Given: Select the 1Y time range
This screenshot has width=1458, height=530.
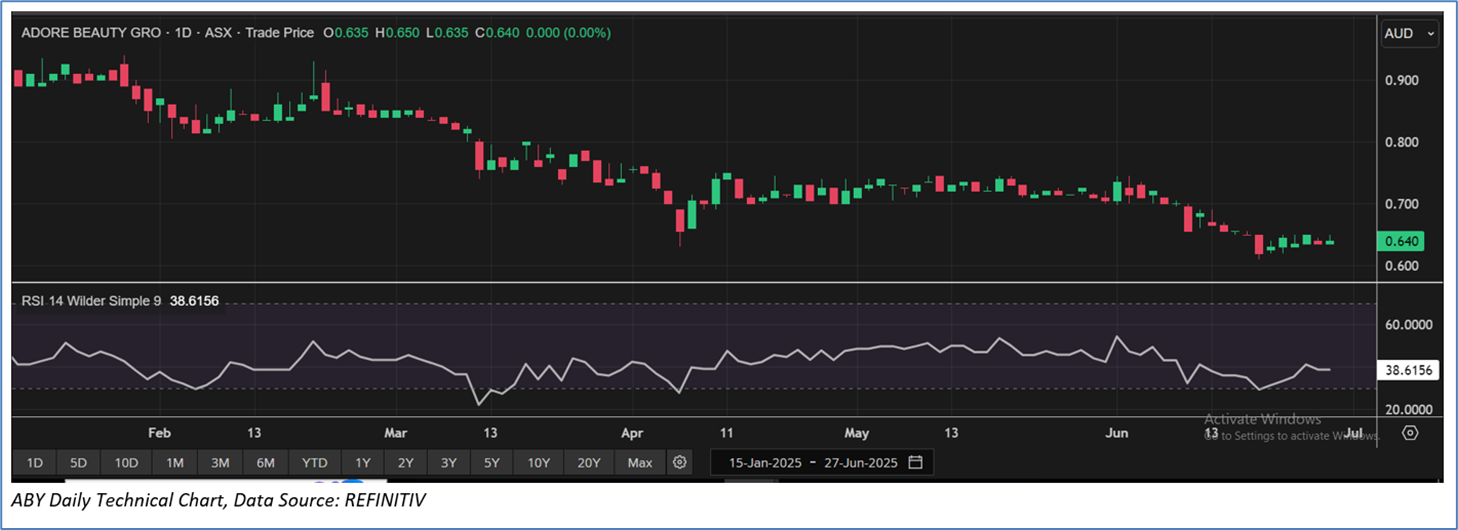Looking at the screenshot, I should coord(362,462).
